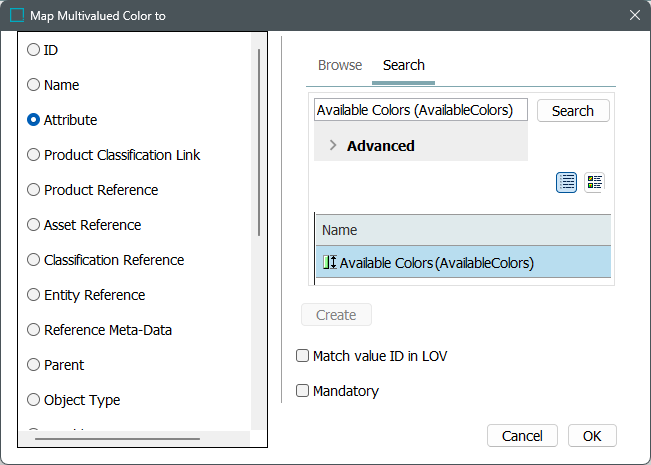Cancel the mapping dialog
The image size is (651, 465).
(x=522, y=436)
